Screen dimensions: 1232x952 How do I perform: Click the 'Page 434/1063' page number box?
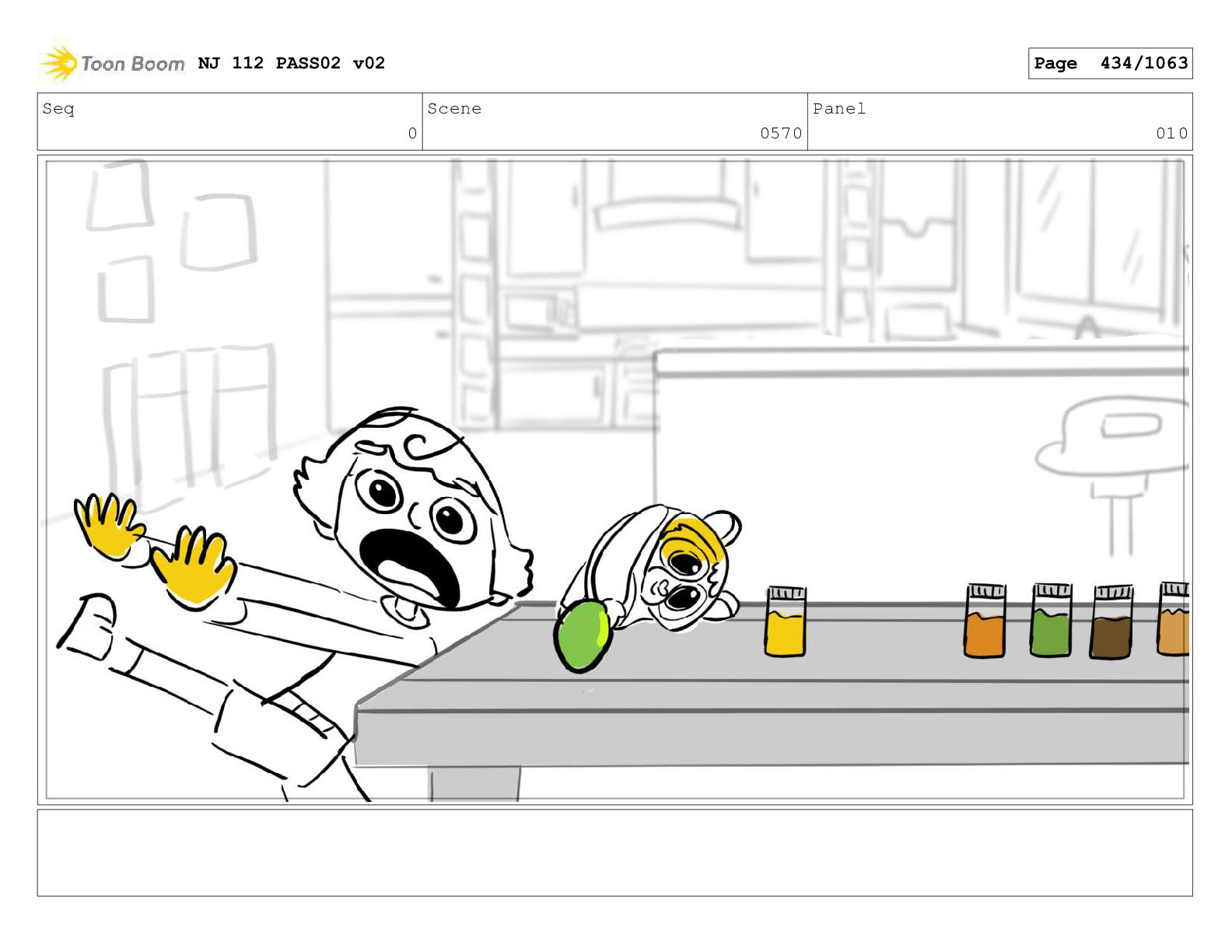1110,63
